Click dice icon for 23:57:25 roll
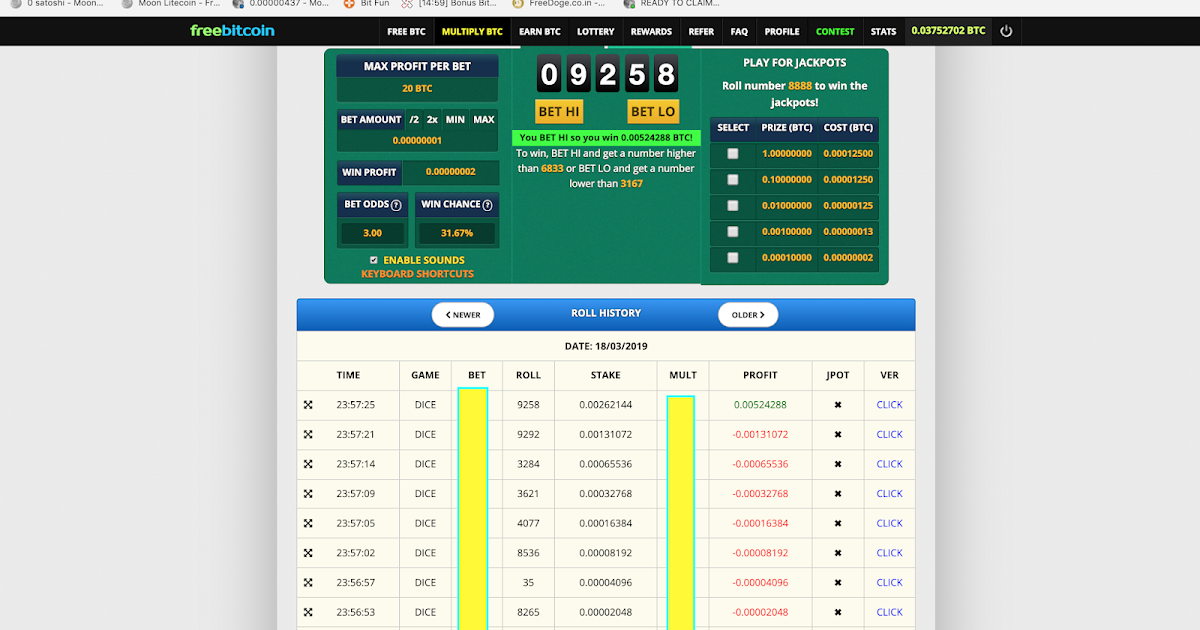This screenshot has height=630, width=1200. [308, 405]
